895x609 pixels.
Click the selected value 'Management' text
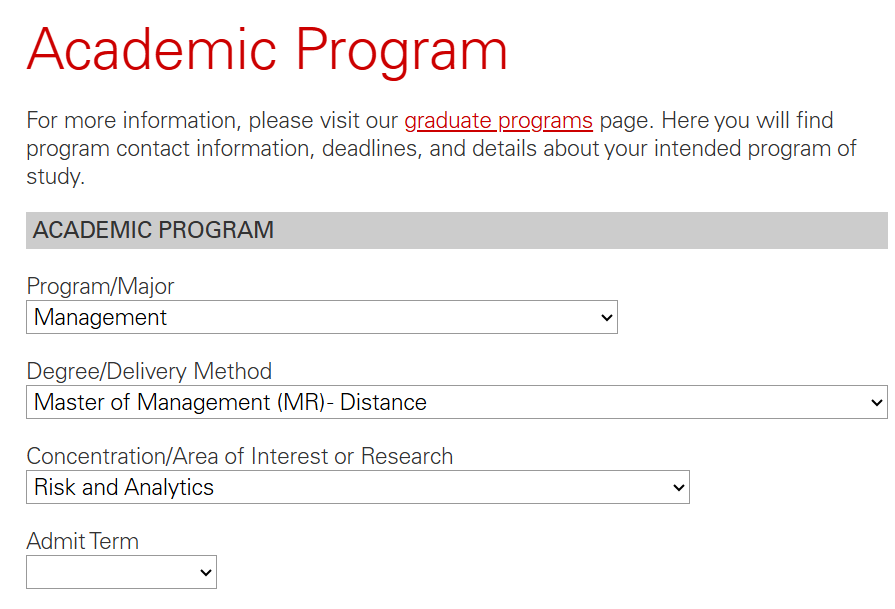coord(101,318)
